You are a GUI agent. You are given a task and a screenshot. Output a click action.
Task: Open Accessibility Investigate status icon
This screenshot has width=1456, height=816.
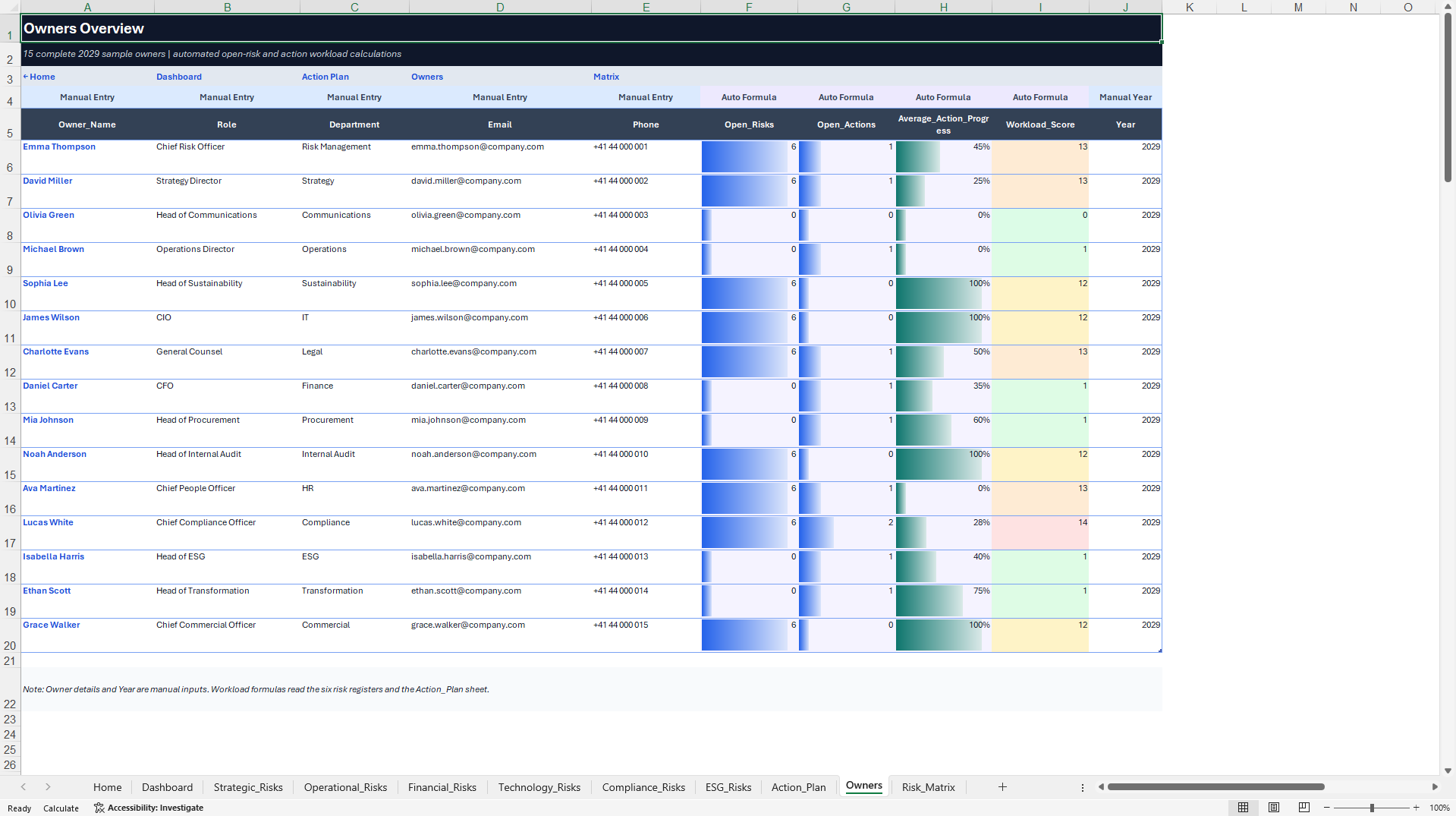[x=99, y=808]
